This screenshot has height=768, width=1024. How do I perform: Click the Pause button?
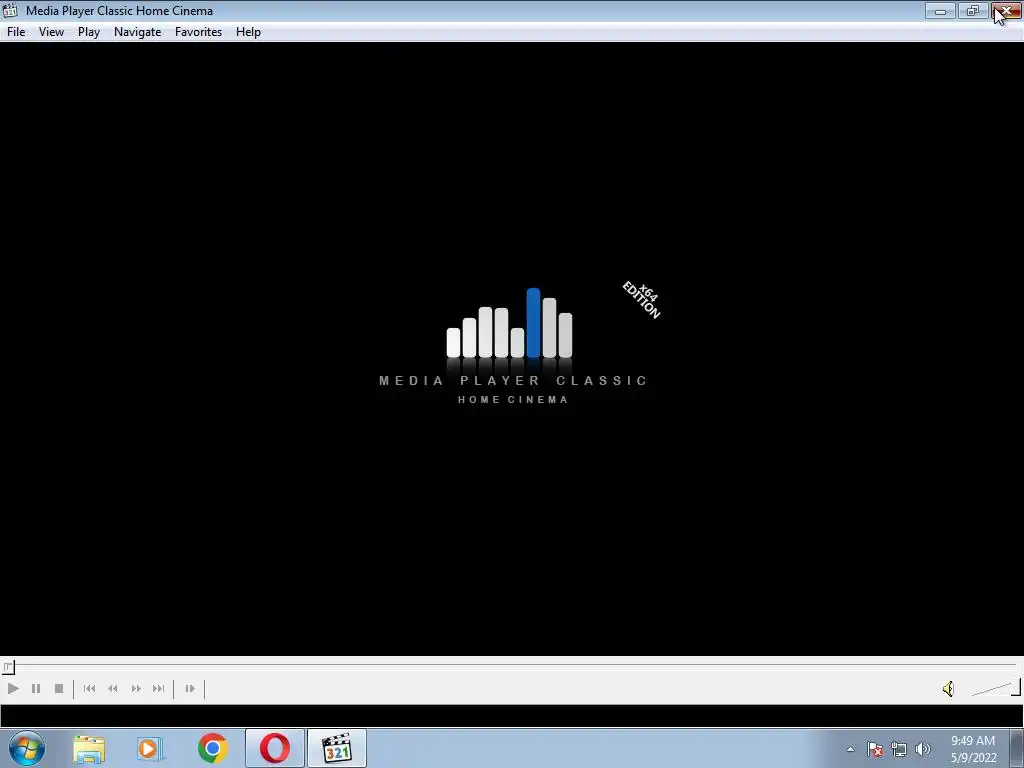(36, 688)
